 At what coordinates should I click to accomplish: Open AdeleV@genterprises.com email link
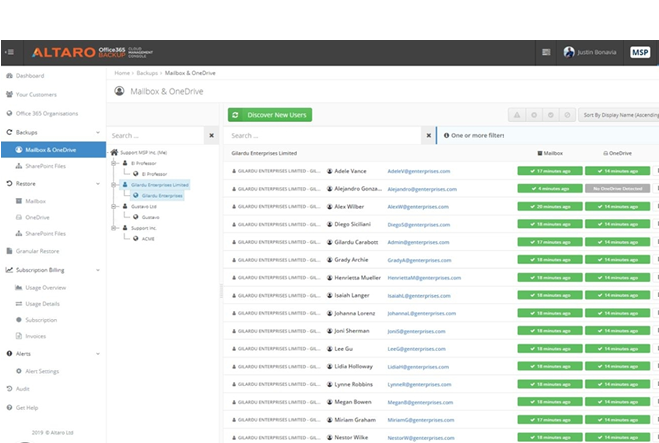[x=419, y=171]
